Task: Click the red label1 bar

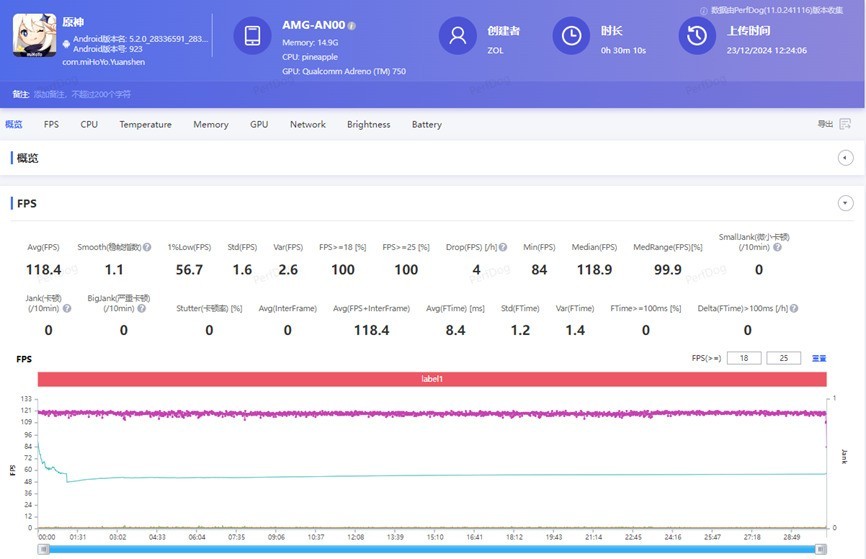Action: point(432,380)
